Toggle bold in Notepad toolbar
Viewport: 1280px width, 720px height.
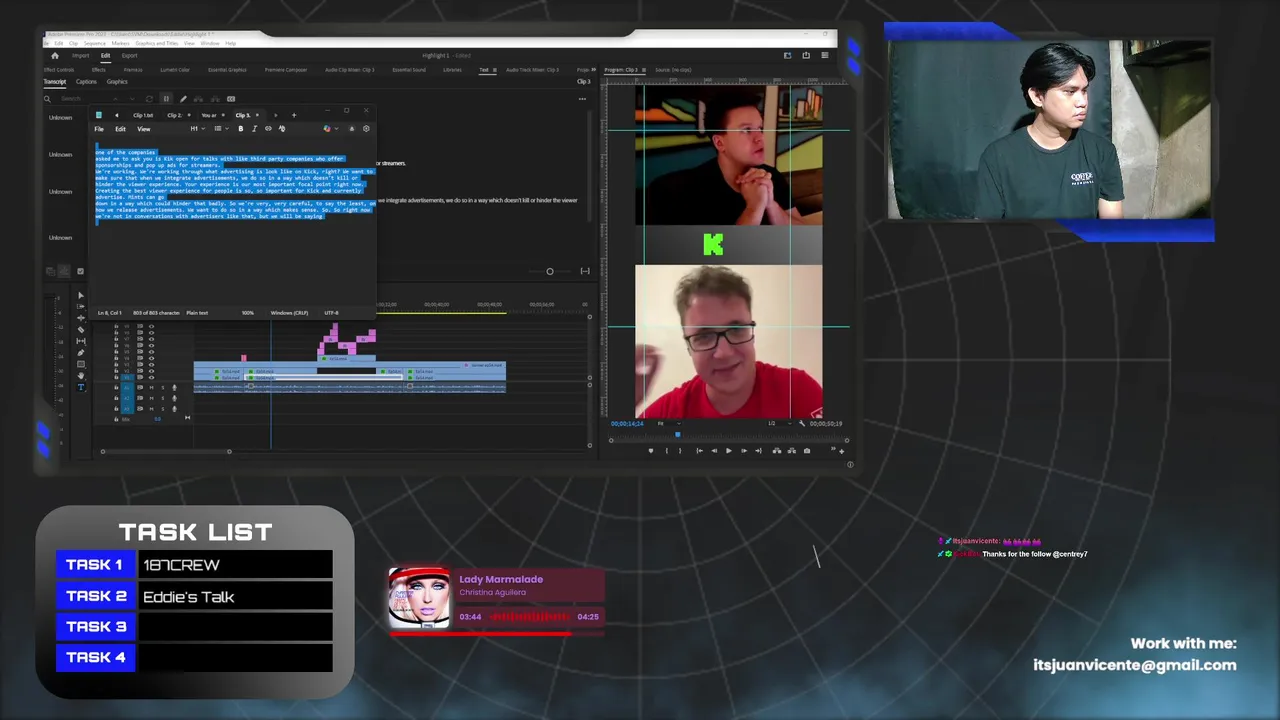[241, 129]
